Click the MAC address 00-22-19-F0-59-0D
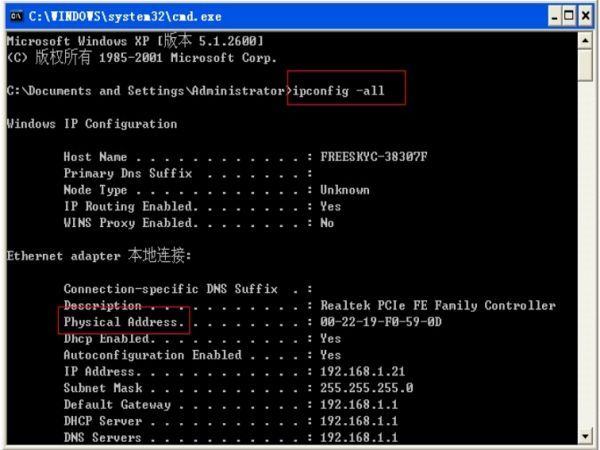600x450 pixels. coord(381,322)
